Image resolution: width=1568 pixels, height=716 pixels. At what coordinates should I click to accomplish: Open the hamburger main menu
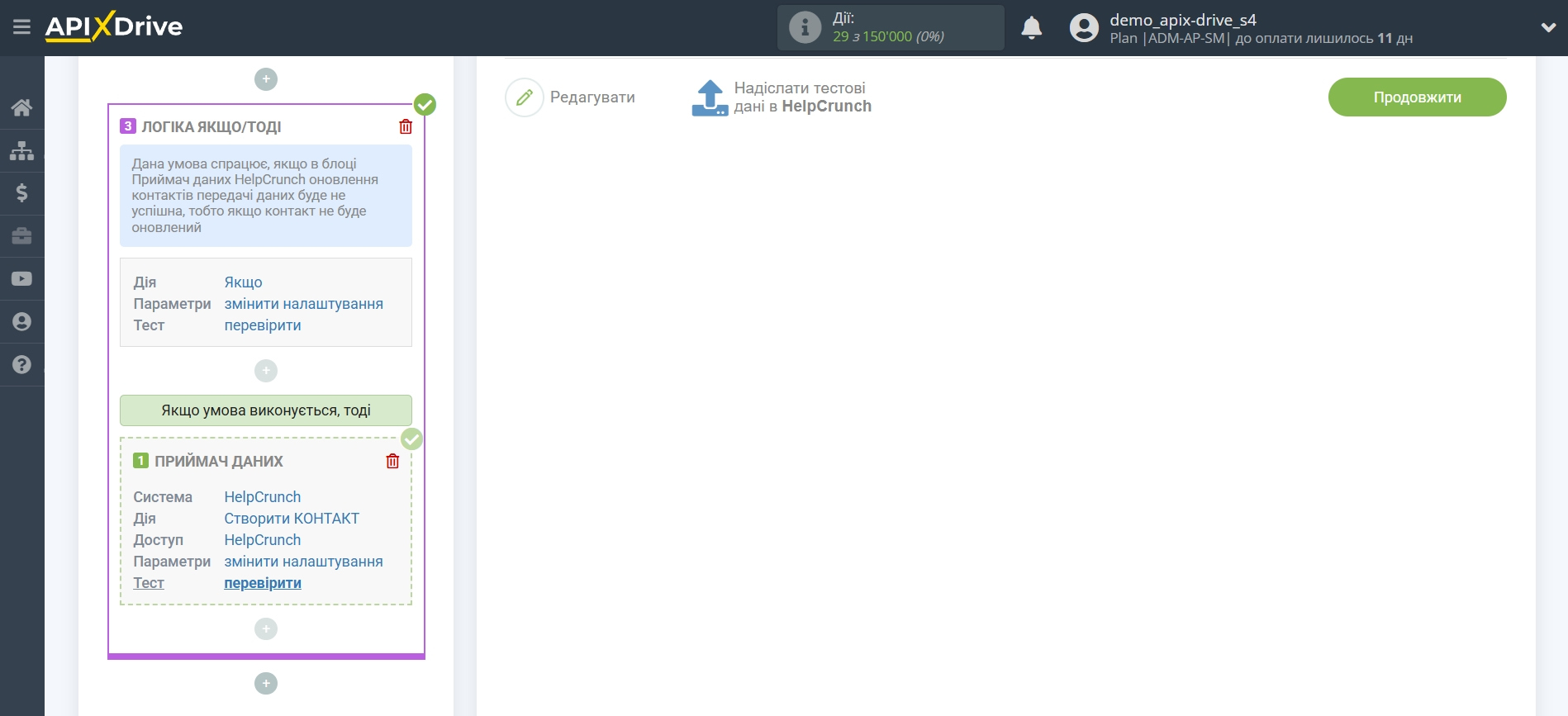22,27
